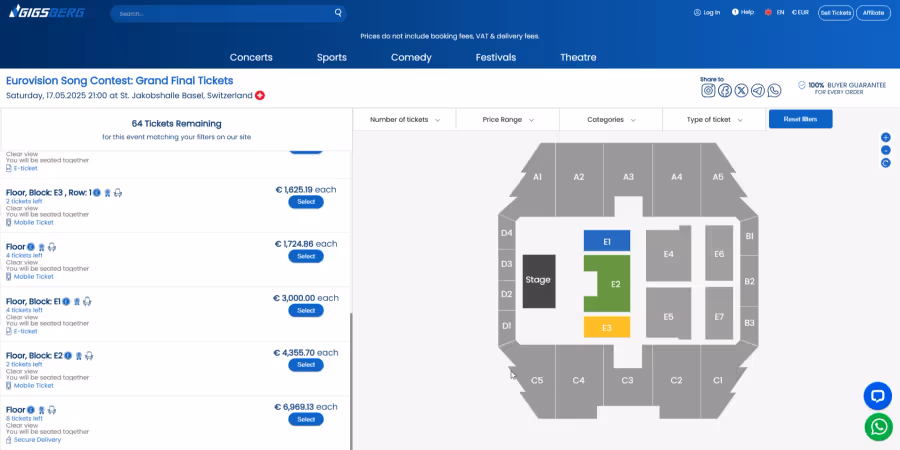900x450 pixels.
Task: Expand the Price Range dropdown
Action: pos(508,120)
